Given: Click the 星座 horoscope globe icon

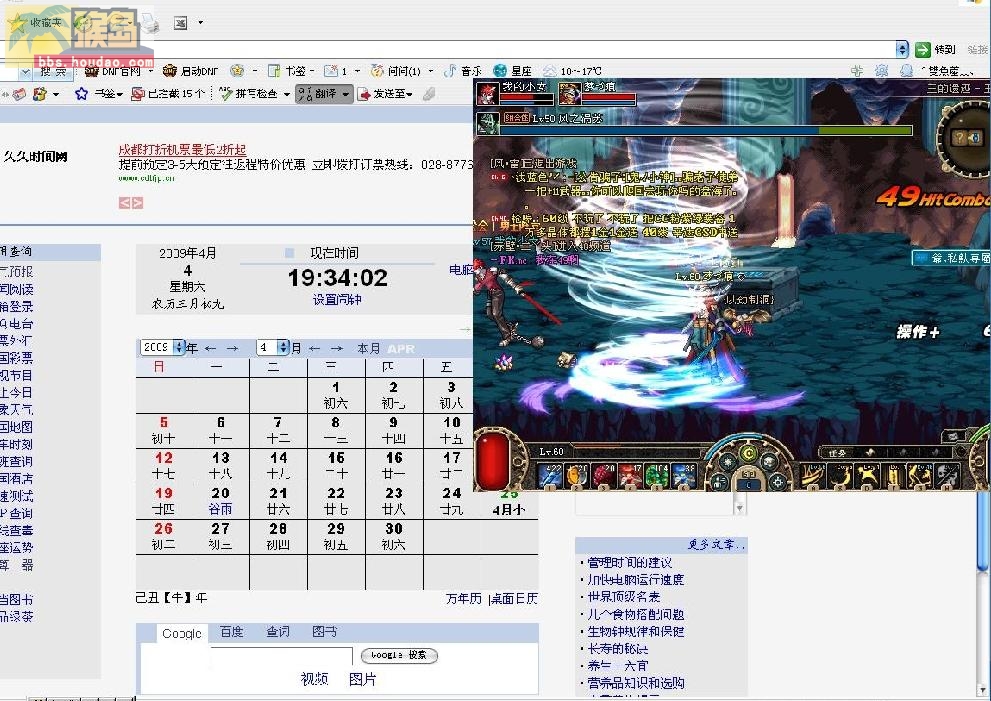Looking at the screenshot, I should coord(500,71).
